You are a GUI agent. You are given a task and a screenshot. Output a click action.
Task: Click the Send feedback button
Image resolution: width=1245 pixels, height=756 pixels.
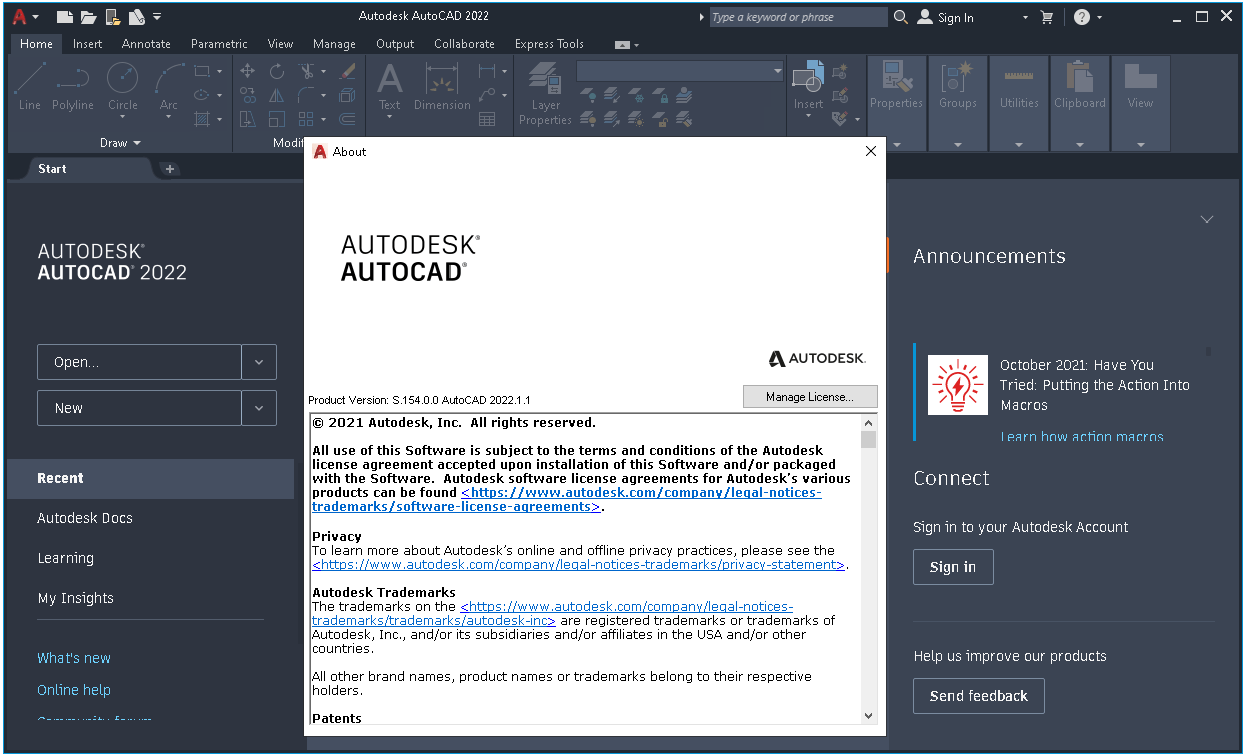pos(979,696)
